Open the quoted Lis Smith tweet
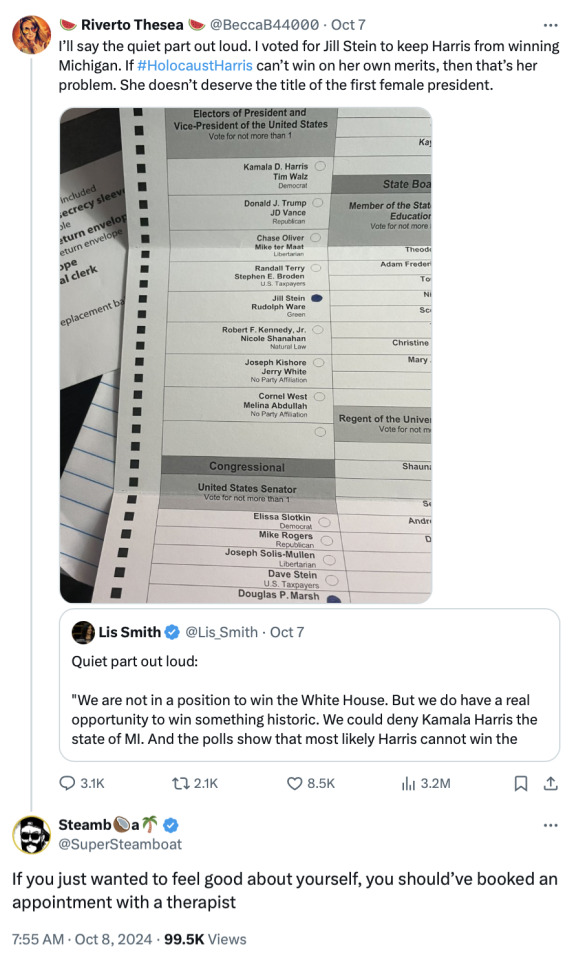The width and height of the screenshot is (574, 960). point(310,685)
